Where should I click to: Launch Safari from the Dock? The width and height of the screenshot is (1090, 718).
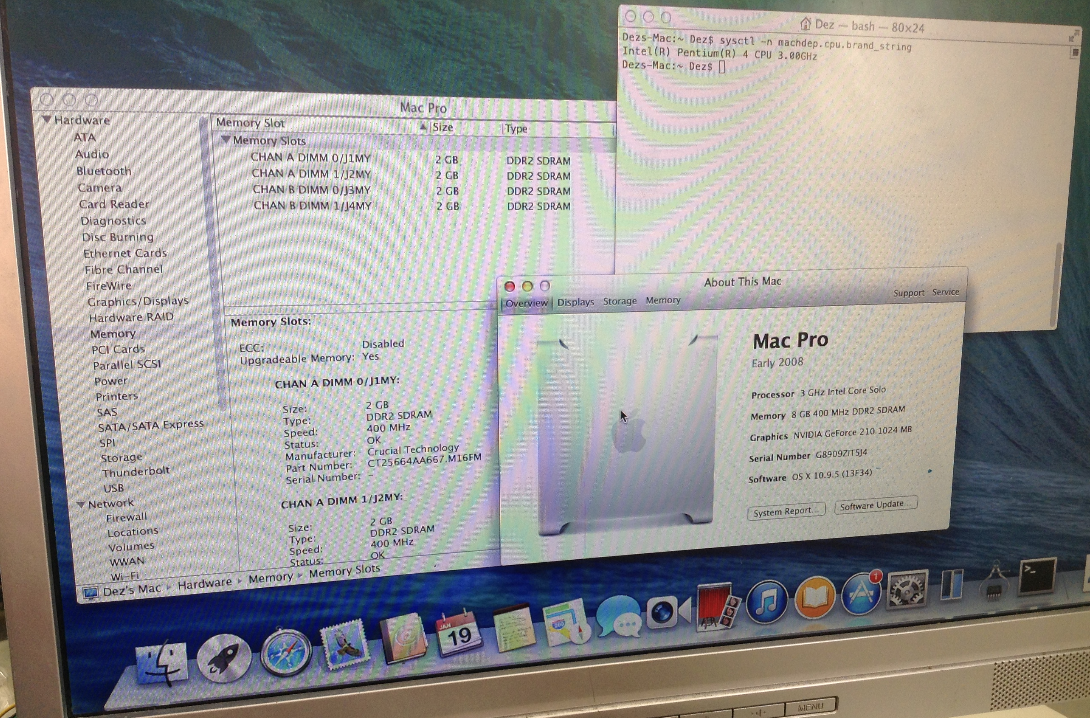(x=286, y=651)
